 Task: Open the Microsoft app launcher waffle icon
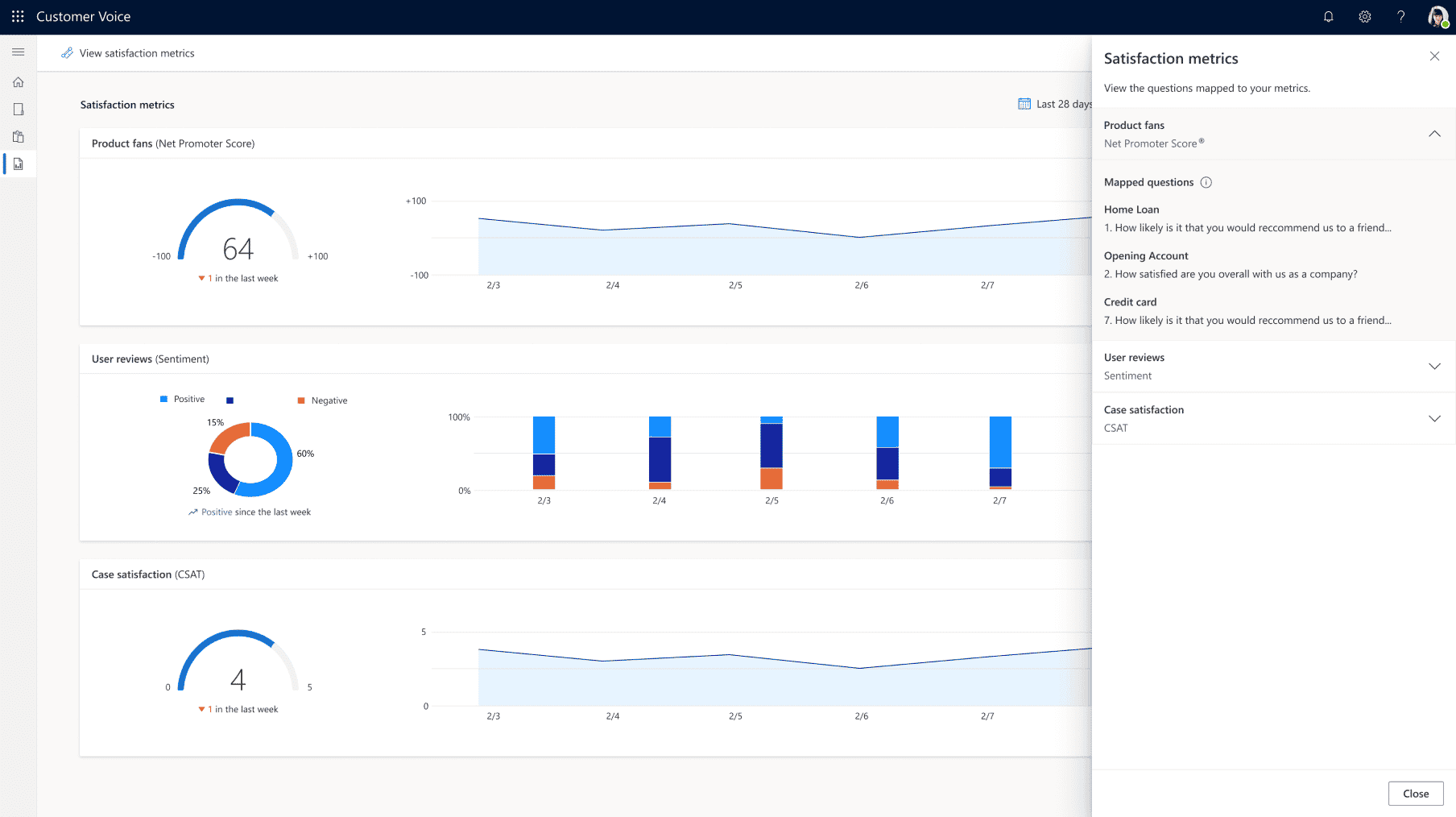pos(17,16)
